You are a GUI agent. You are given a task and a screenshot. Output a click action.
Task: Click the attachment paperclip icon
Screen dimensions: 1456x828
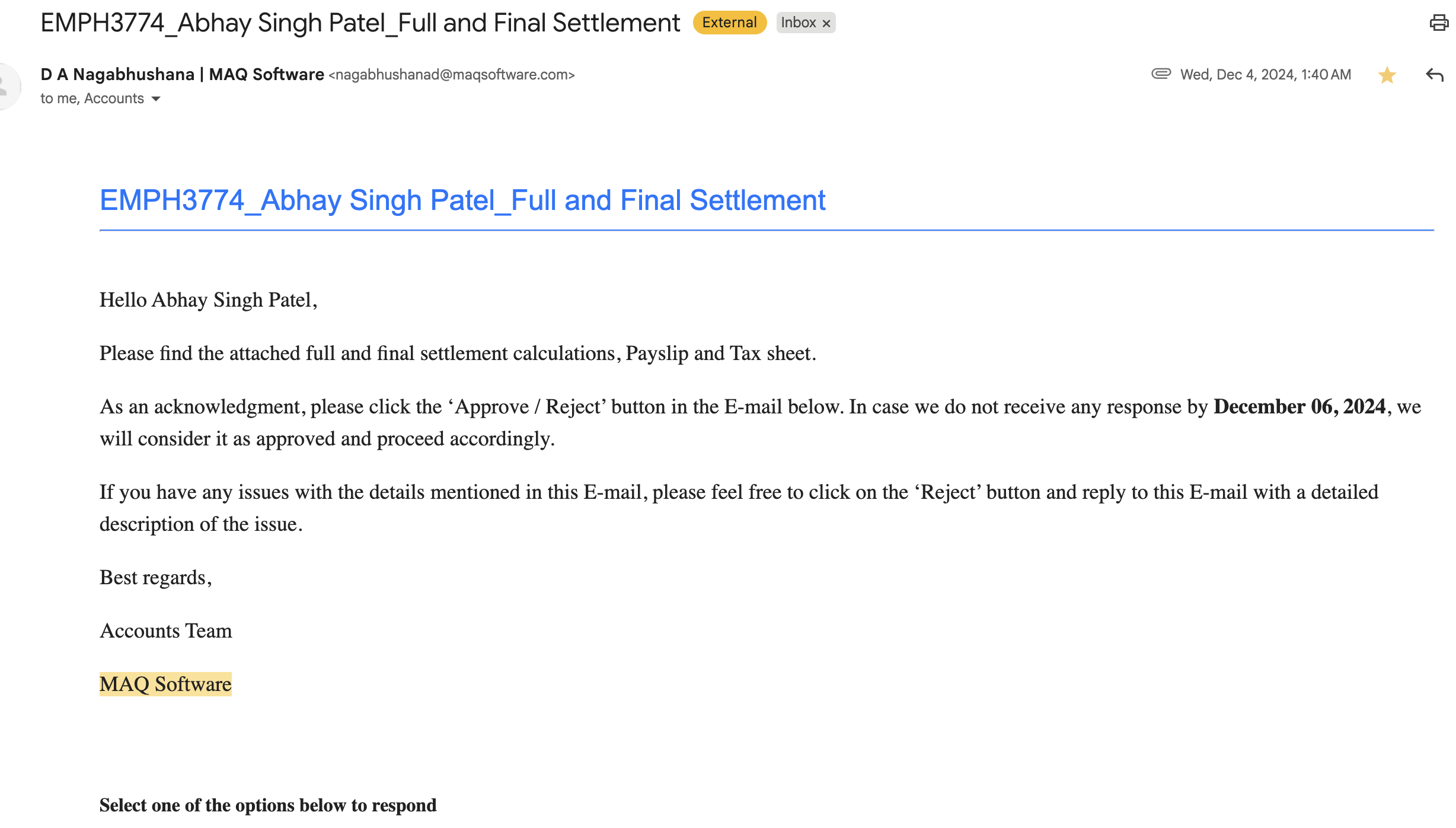pos(1161,74)
